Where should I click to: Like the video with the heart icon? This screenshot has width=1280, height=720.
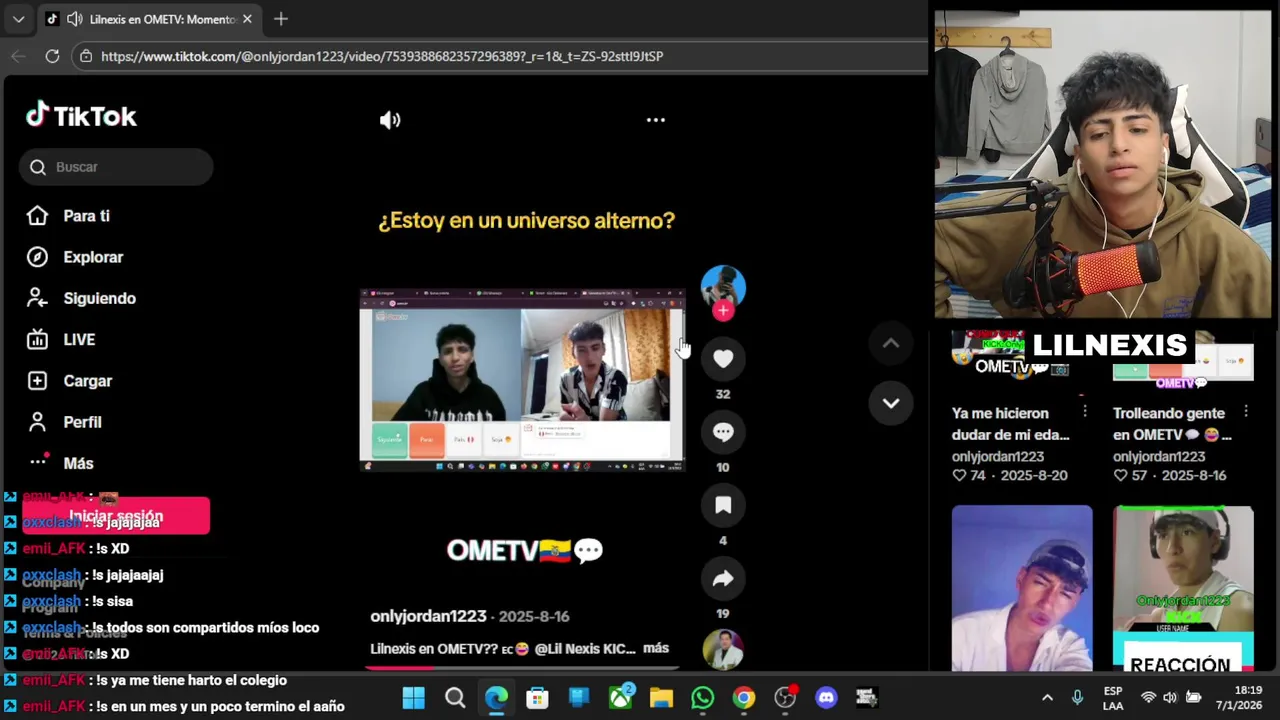click(x=723, y=358)
